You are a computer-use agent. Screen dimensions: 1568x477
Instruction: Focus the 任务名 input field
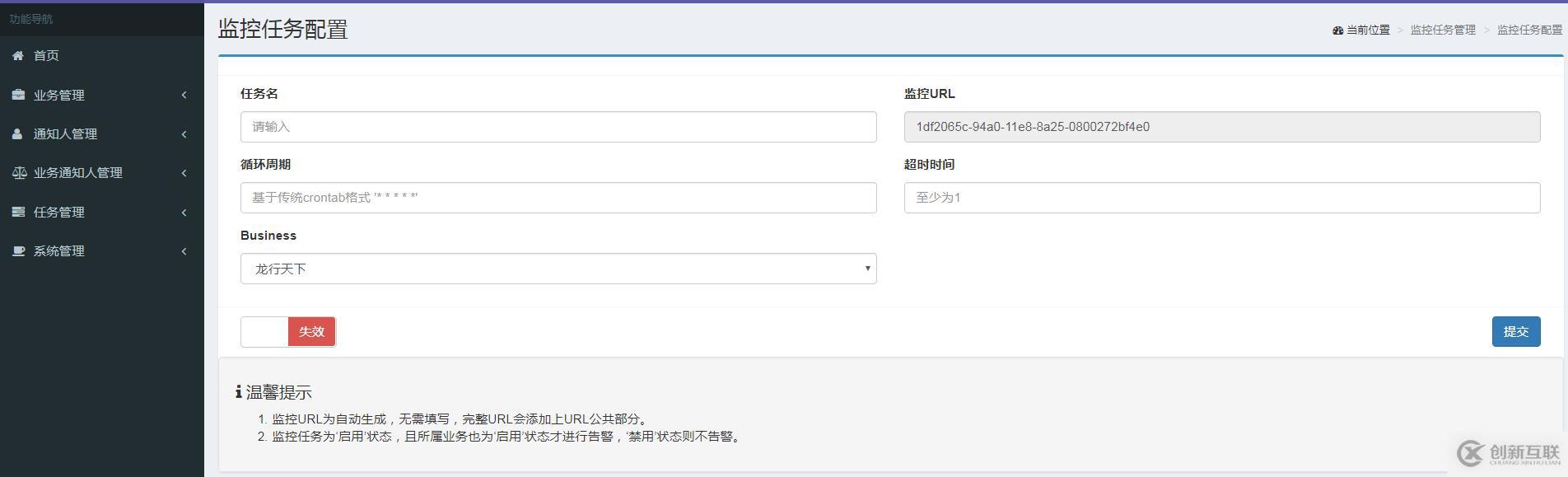click(558, 127)
